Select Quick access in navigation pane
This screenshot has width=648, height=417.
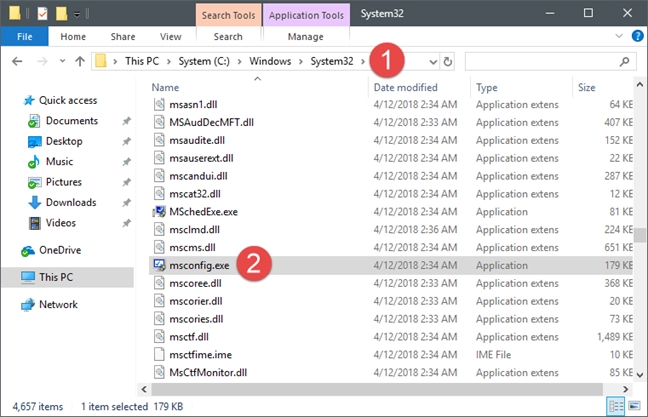click(68, 100)
